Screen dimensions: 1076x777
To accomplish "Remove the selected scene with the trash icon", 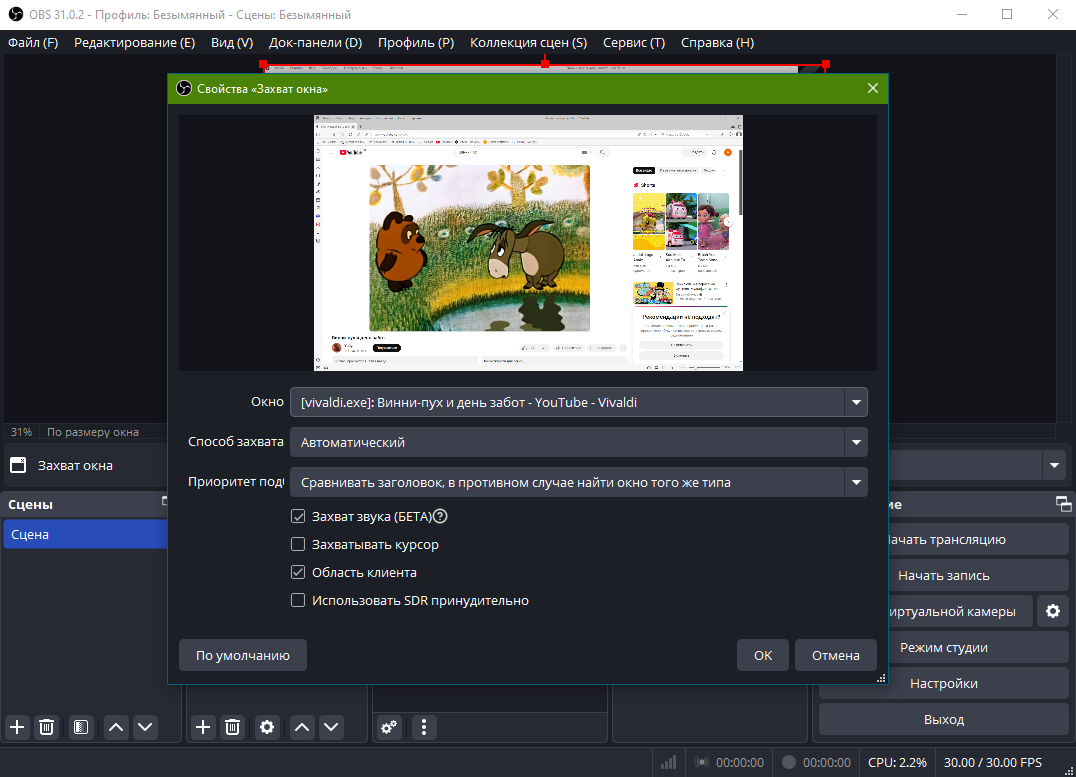I will (x=47, y=727).
